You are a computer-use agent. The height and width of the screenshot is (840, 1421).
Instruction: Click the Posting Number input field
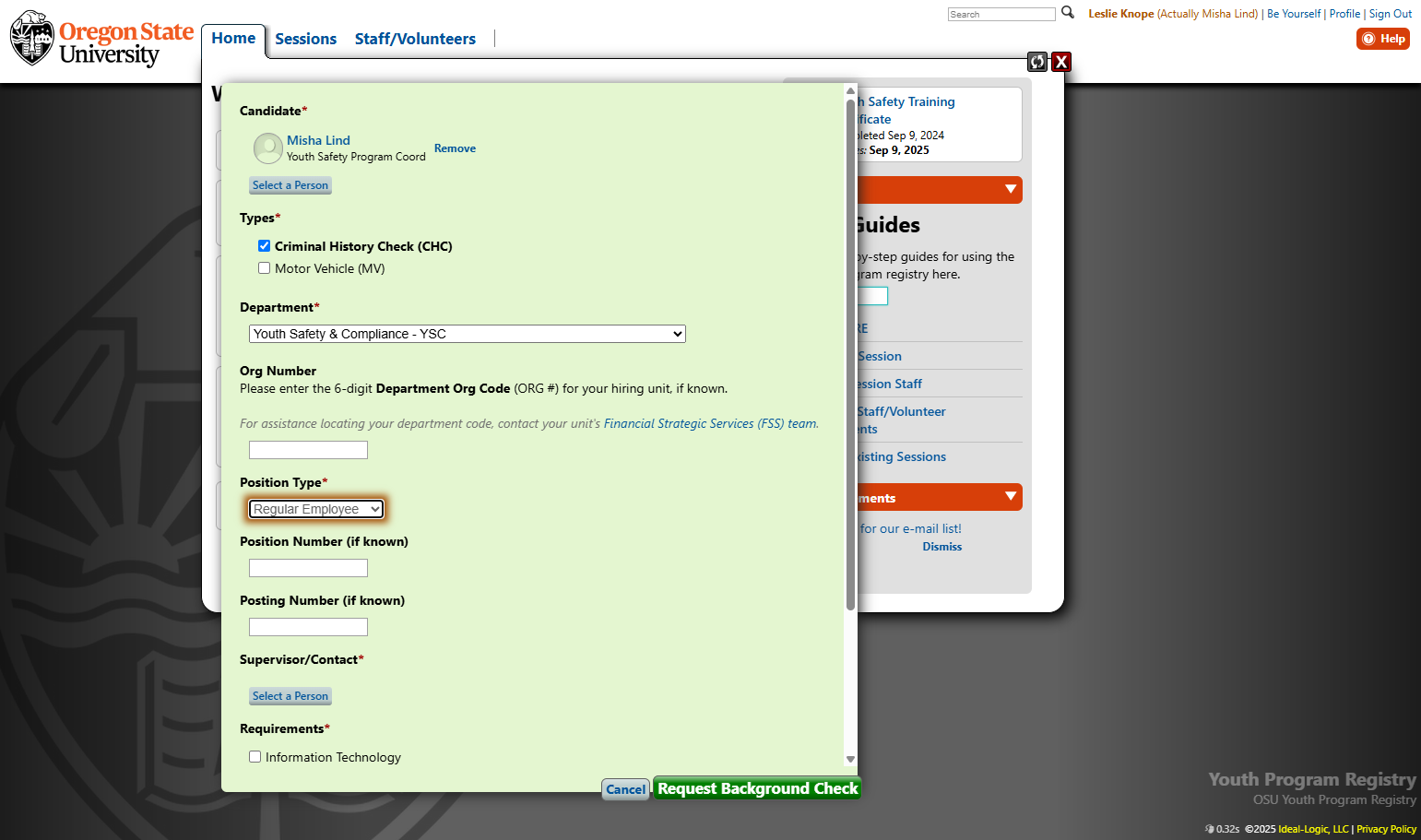coord(308,627)
